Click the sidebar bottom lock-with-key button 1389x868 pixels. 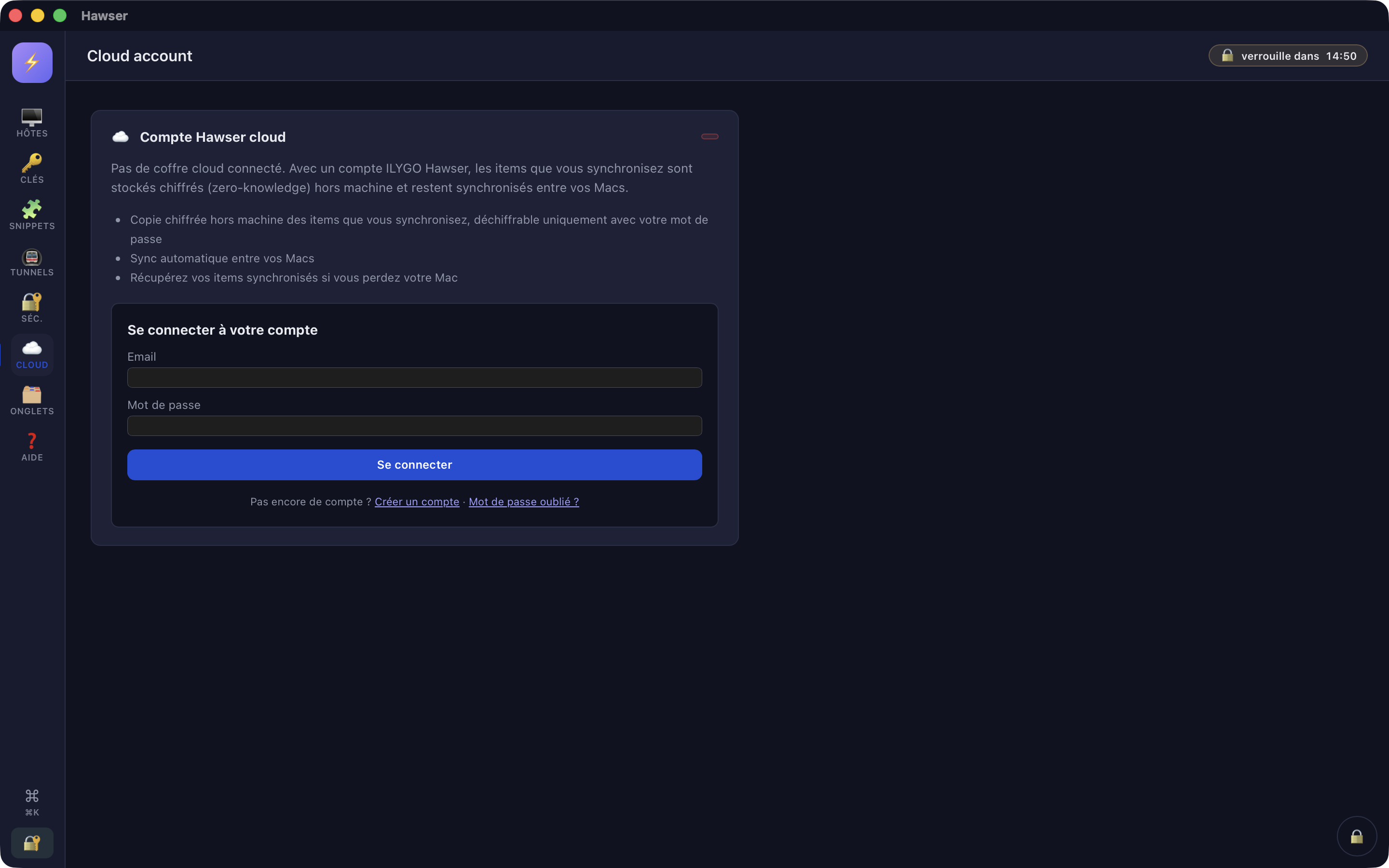(32, 843)
